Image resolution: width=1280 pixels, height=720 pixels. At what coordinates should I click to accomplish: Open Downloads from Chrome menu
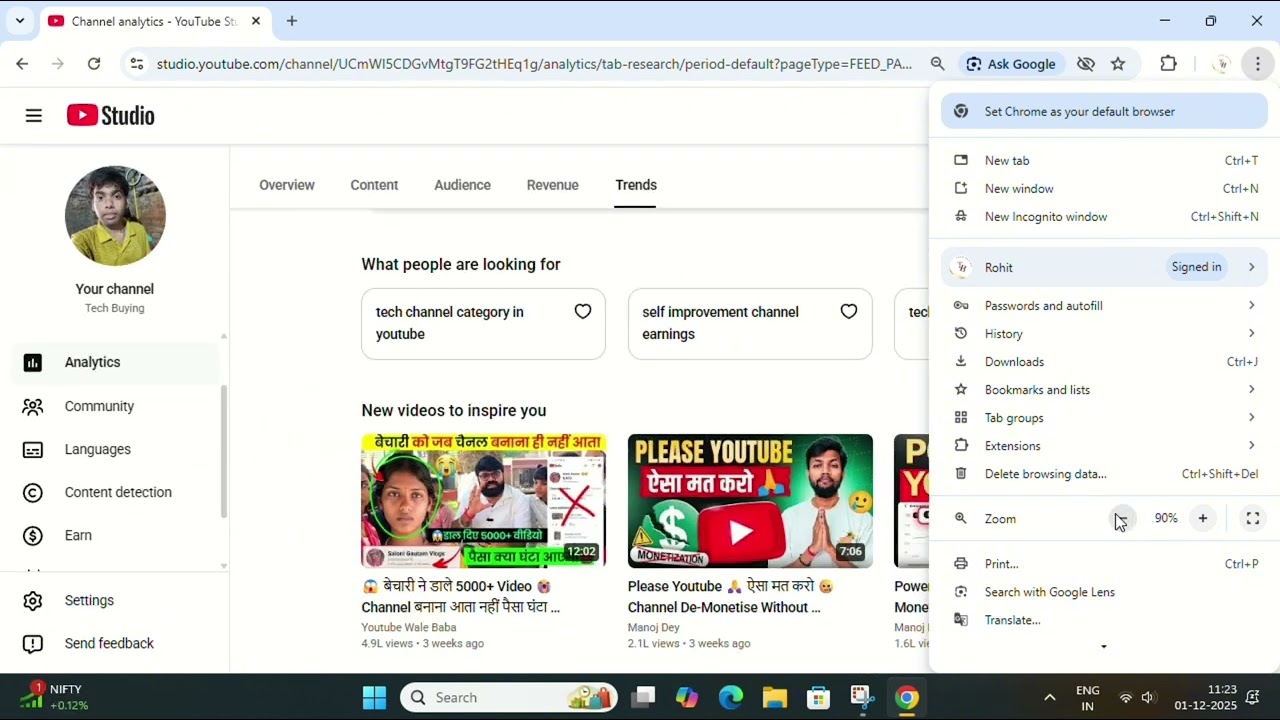[1105, 362]
